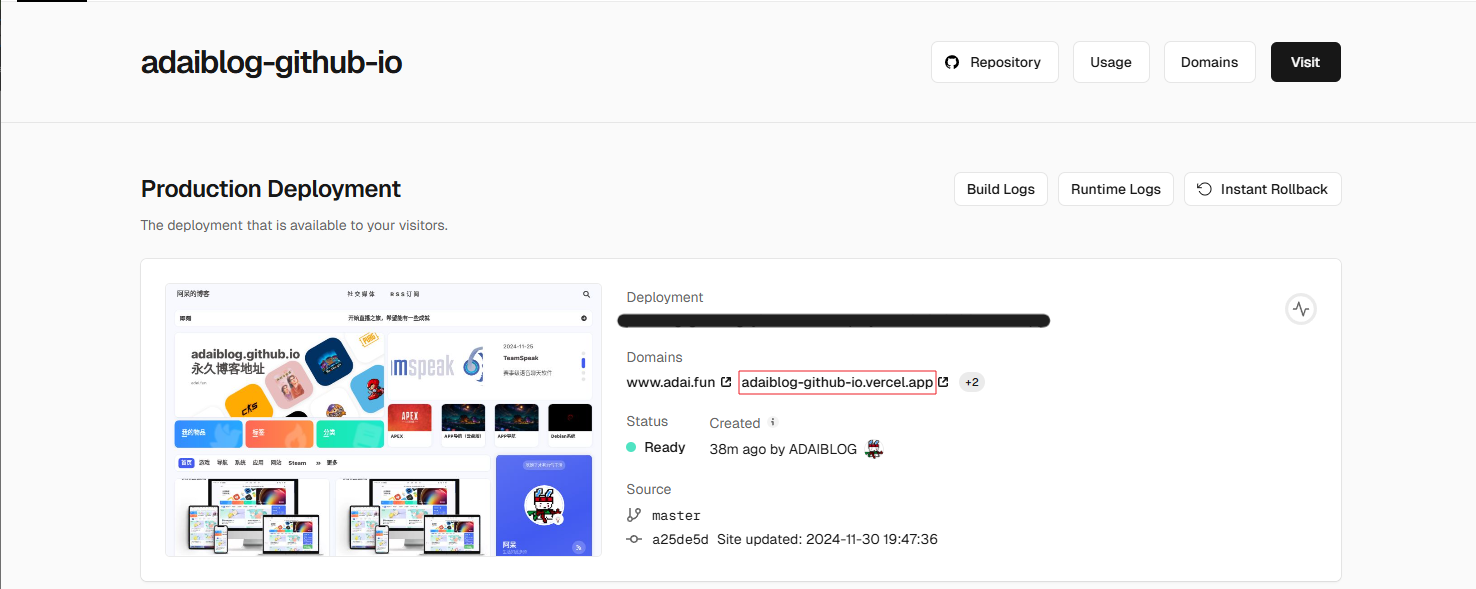
Task: Open the Usage page
Action: click(x=1111, y=62)
